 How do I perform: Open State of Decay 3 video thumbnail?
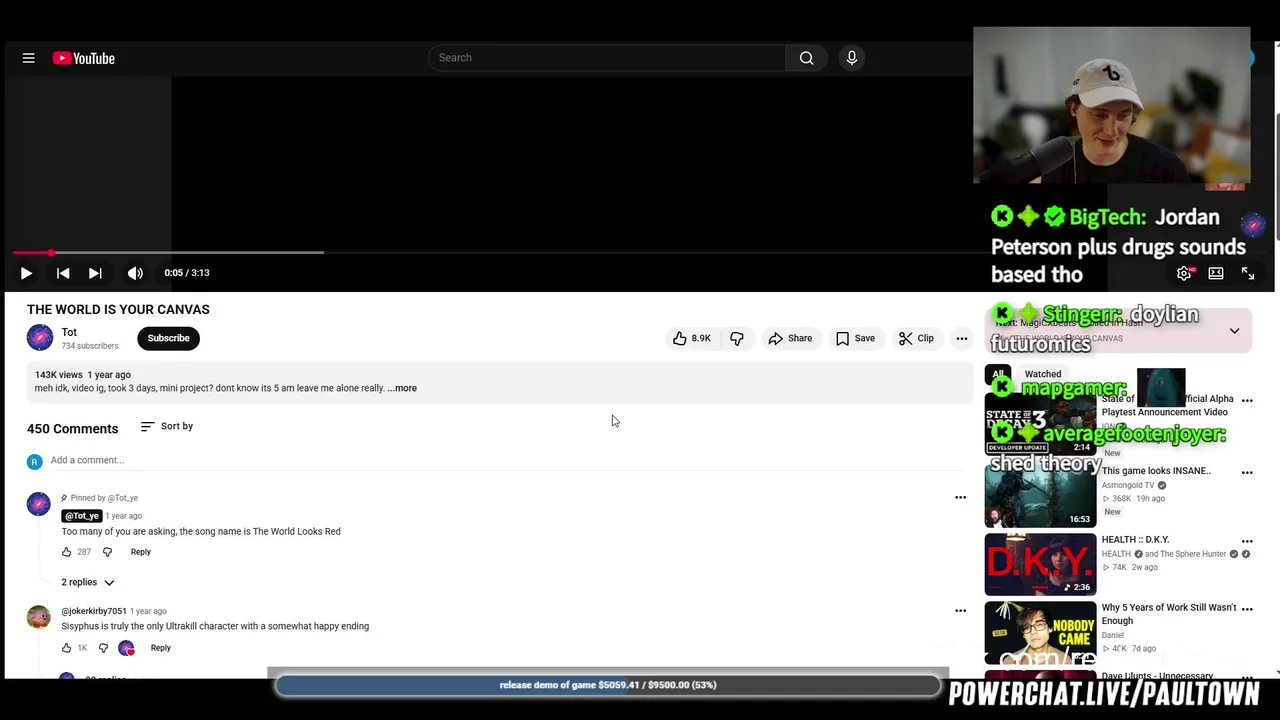[x=1040, y=423]
